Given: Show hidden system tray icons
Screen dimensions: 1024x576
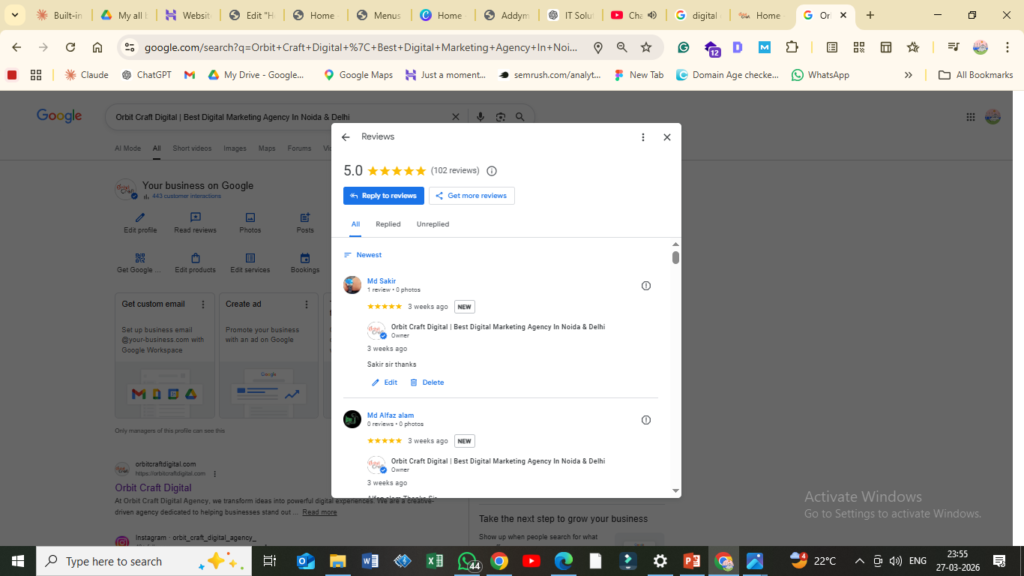Looking at the screenshot, I should click(859, 561).
